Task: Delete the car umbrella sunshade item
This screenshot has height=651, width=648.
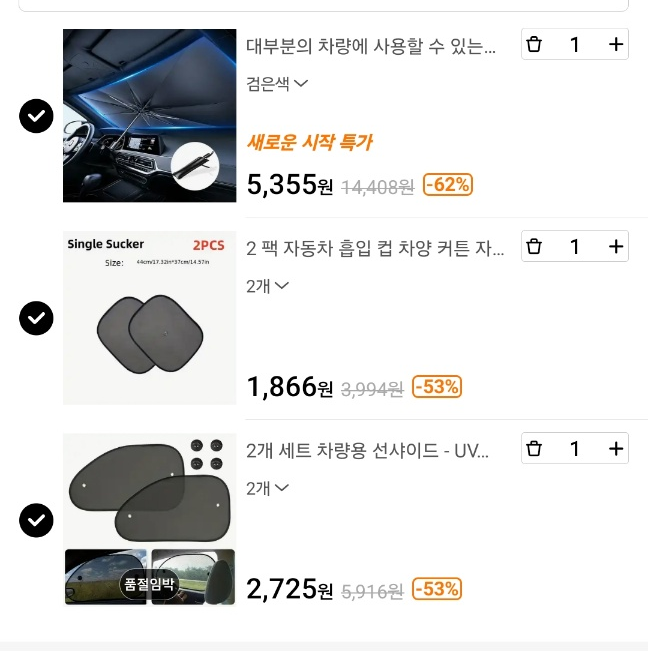Action: (534, 44)
